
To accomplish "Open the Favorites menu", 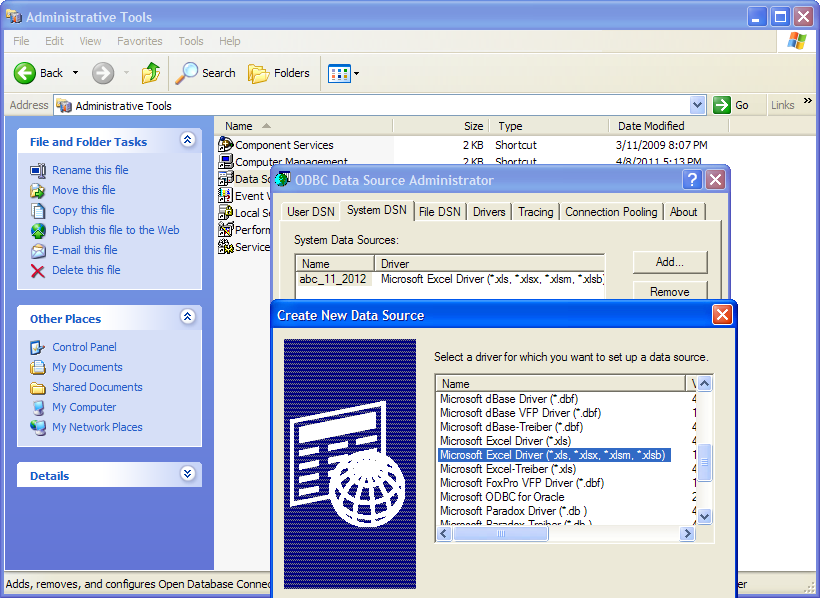I will [140, 41].
